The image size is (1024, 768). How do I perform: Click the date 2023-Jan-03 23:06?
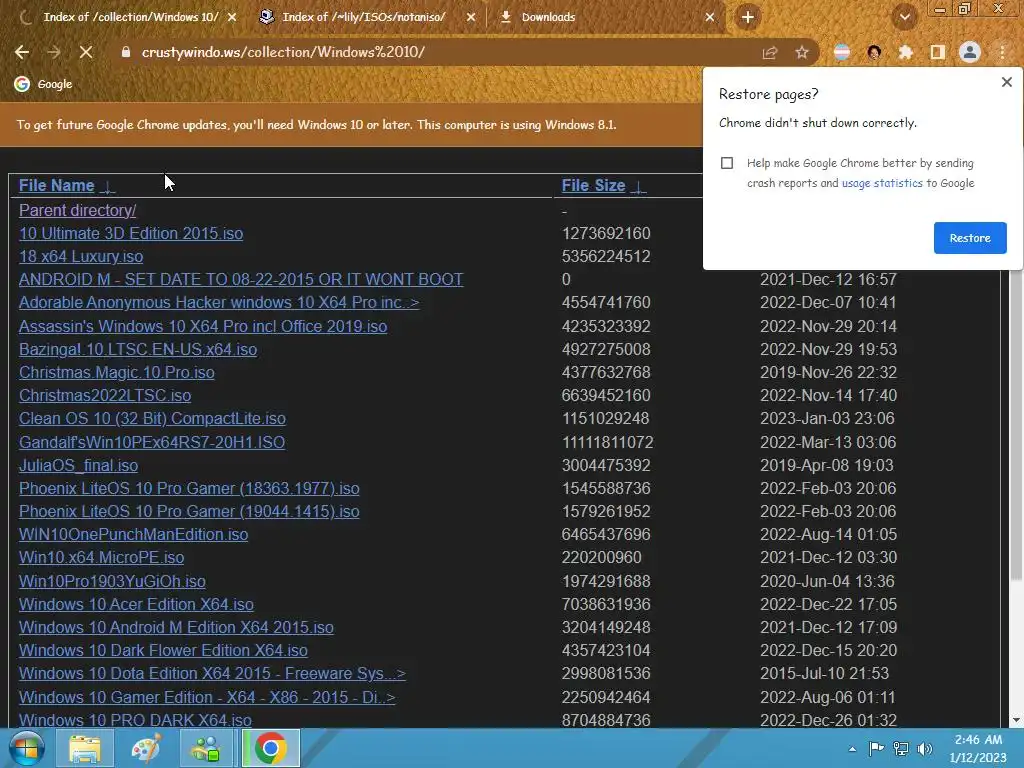click(827, 418)
